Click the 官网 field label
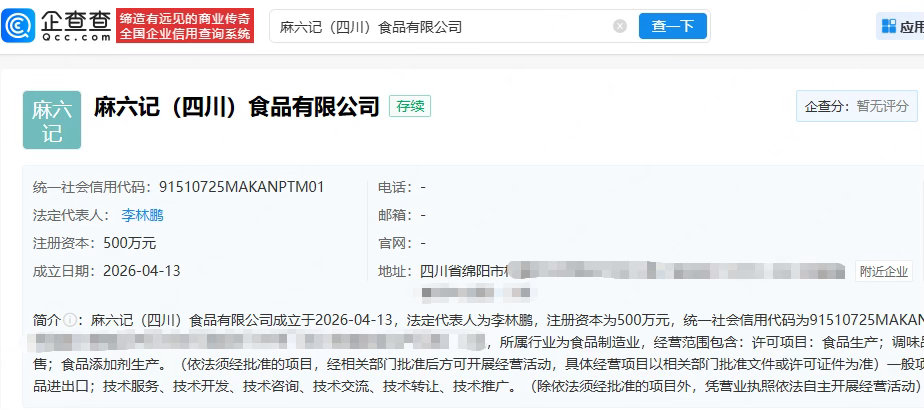Image resolution: width=924 pixels, height=410 pixels. [x=395, y=243]
